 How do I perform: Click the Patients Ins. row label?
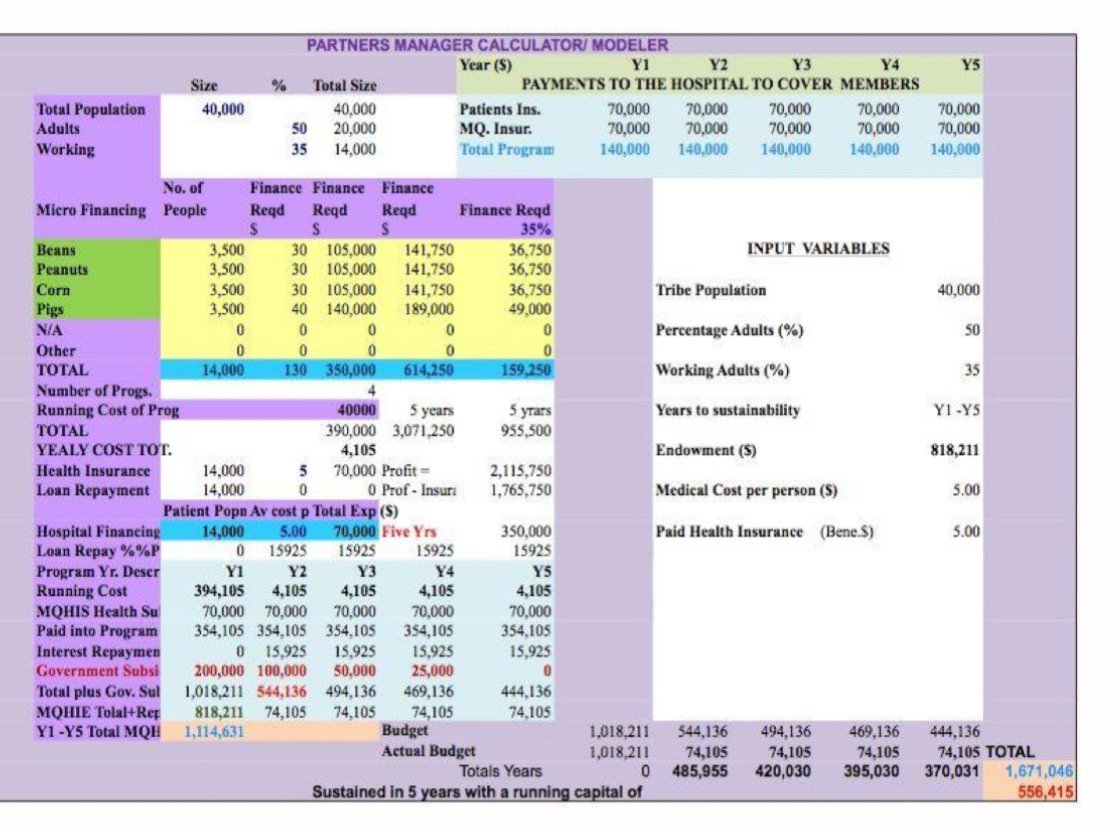pyautogui.click(x=500, y=109)
